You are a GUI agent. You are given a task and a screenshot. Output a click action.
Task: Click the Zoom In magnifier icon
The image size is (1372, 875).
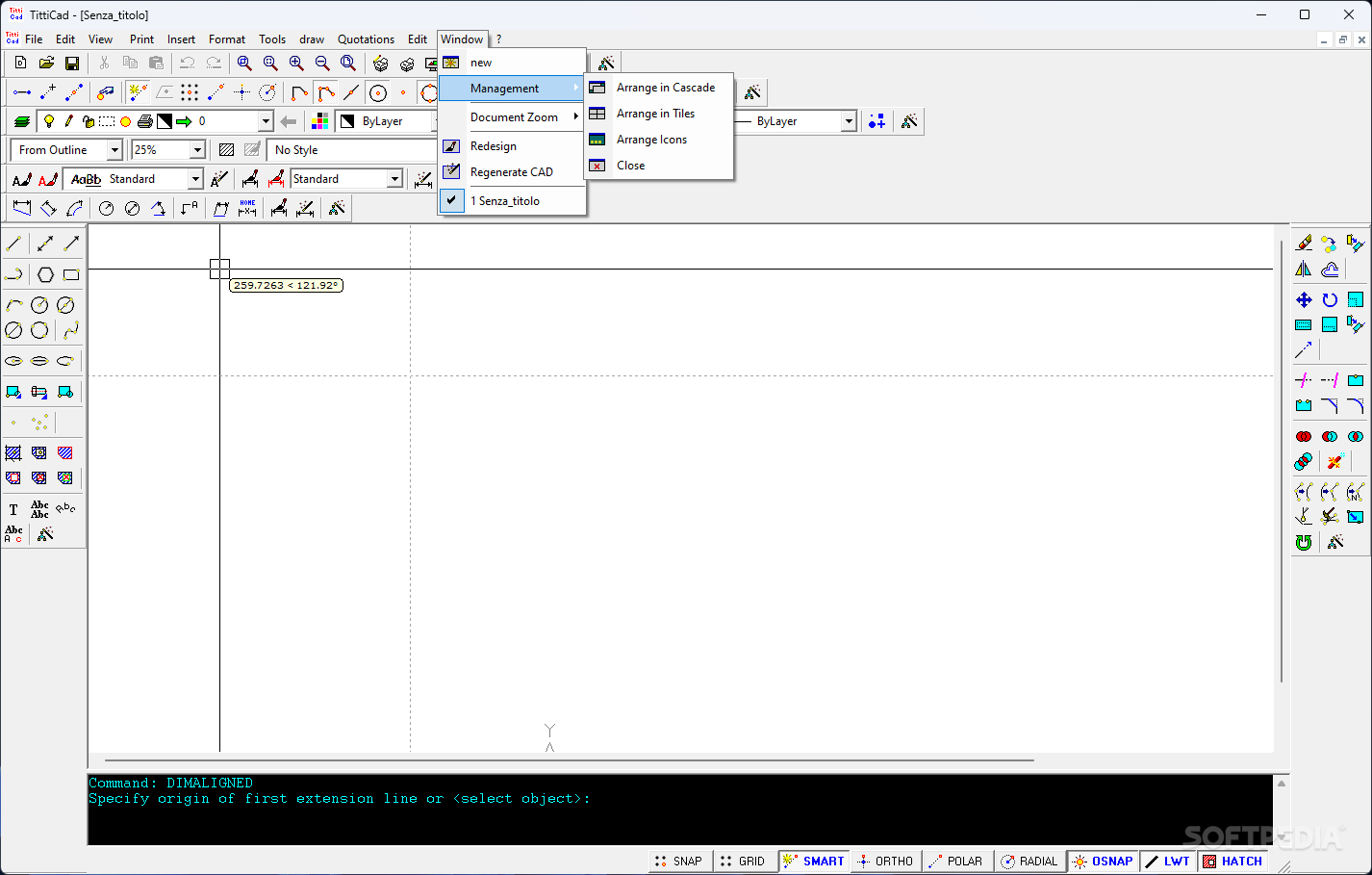point(296,63)
